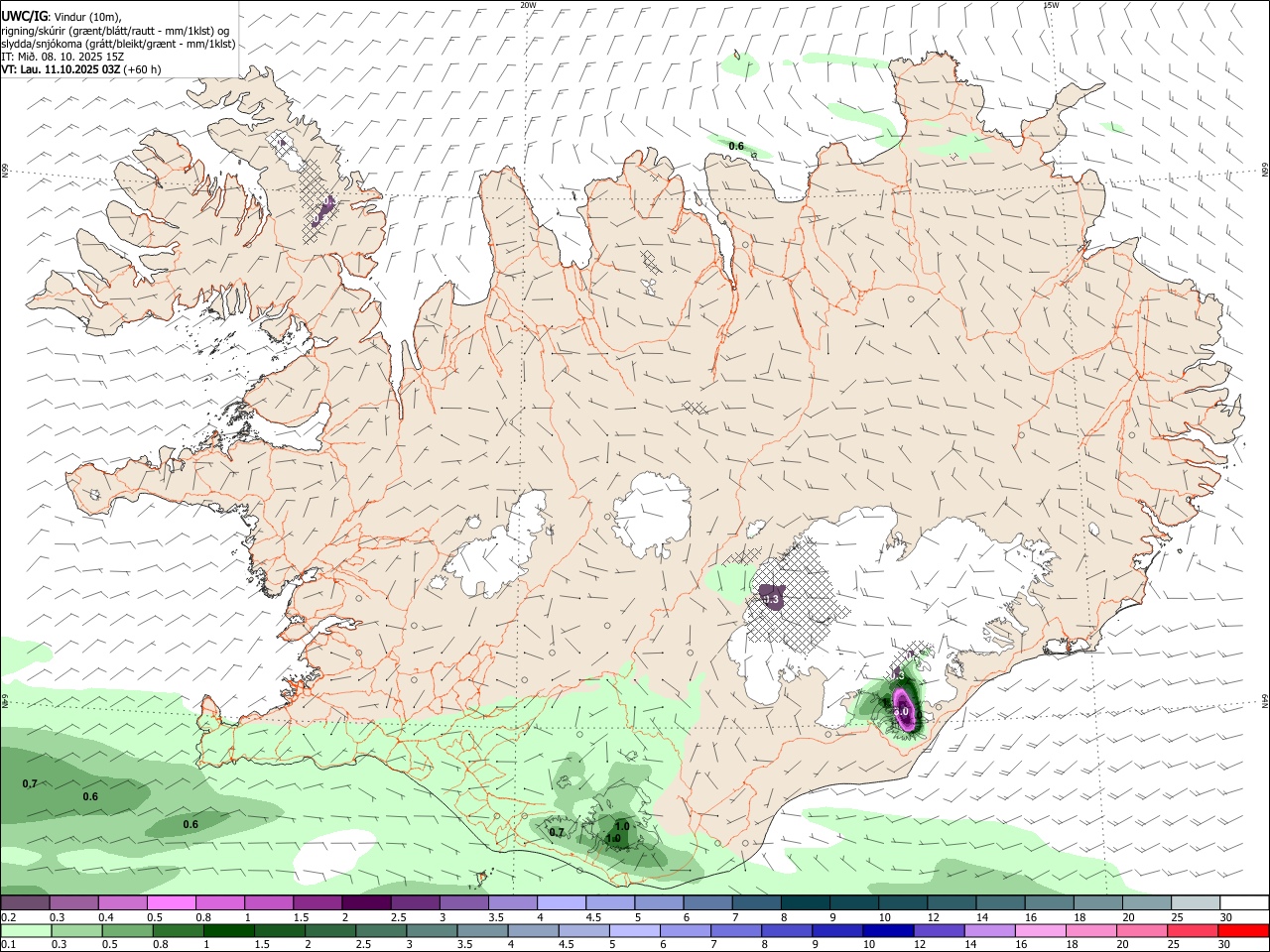The image size is (1270, 952).
Task: Click the 'VT: Lau. 11.10.2025 03Z (+60 h)' line
Action: coord(81,69)
